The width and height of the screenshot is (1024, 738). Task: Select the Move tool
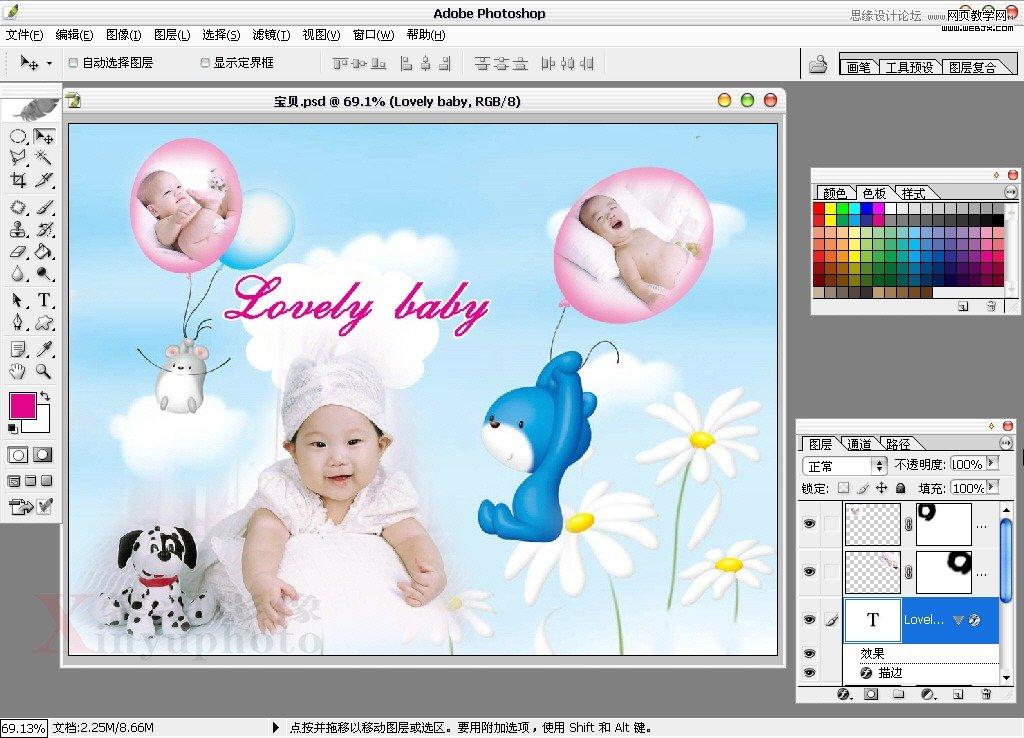click(43, 138)
